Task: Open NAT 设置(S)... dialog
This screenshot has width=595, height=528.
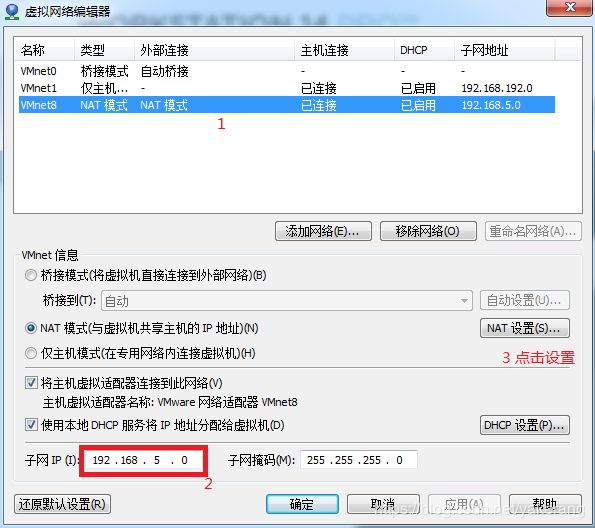Action: (525, 328)
